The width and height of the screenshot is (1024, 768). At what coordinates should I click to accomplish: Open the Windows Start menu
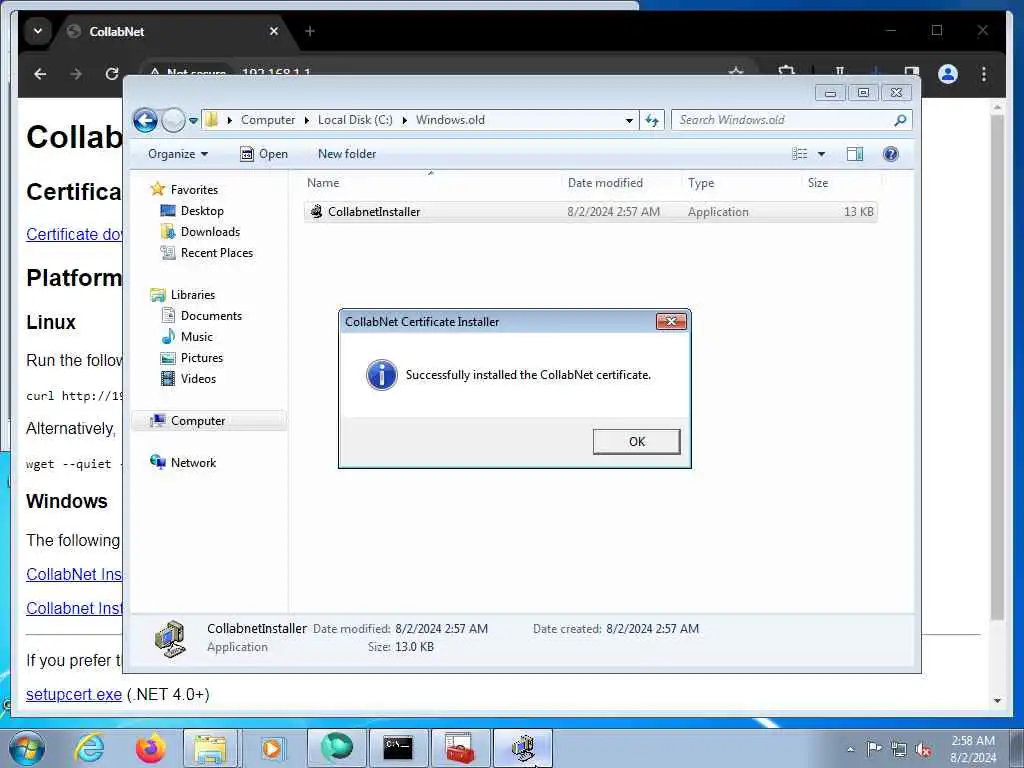[x=26, y=748]
